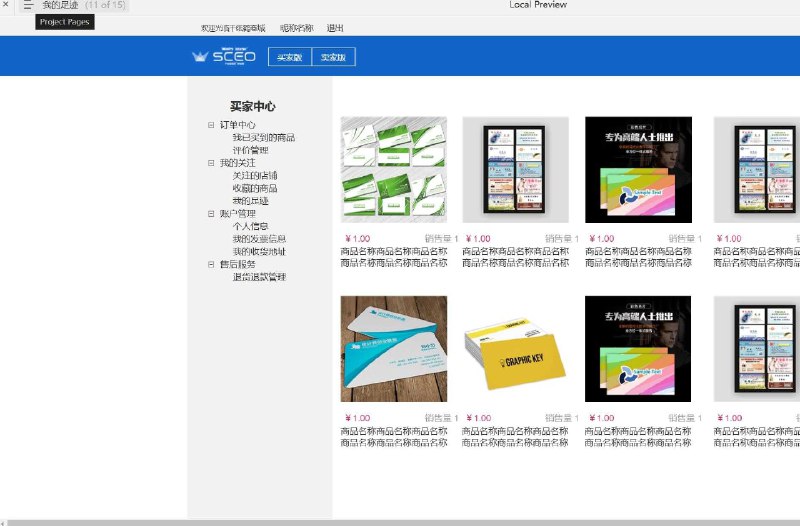Open the framed card collage thumbnail beside green cards
The height and width of the screenshot is (526, 800).
[x=515, y=169]
